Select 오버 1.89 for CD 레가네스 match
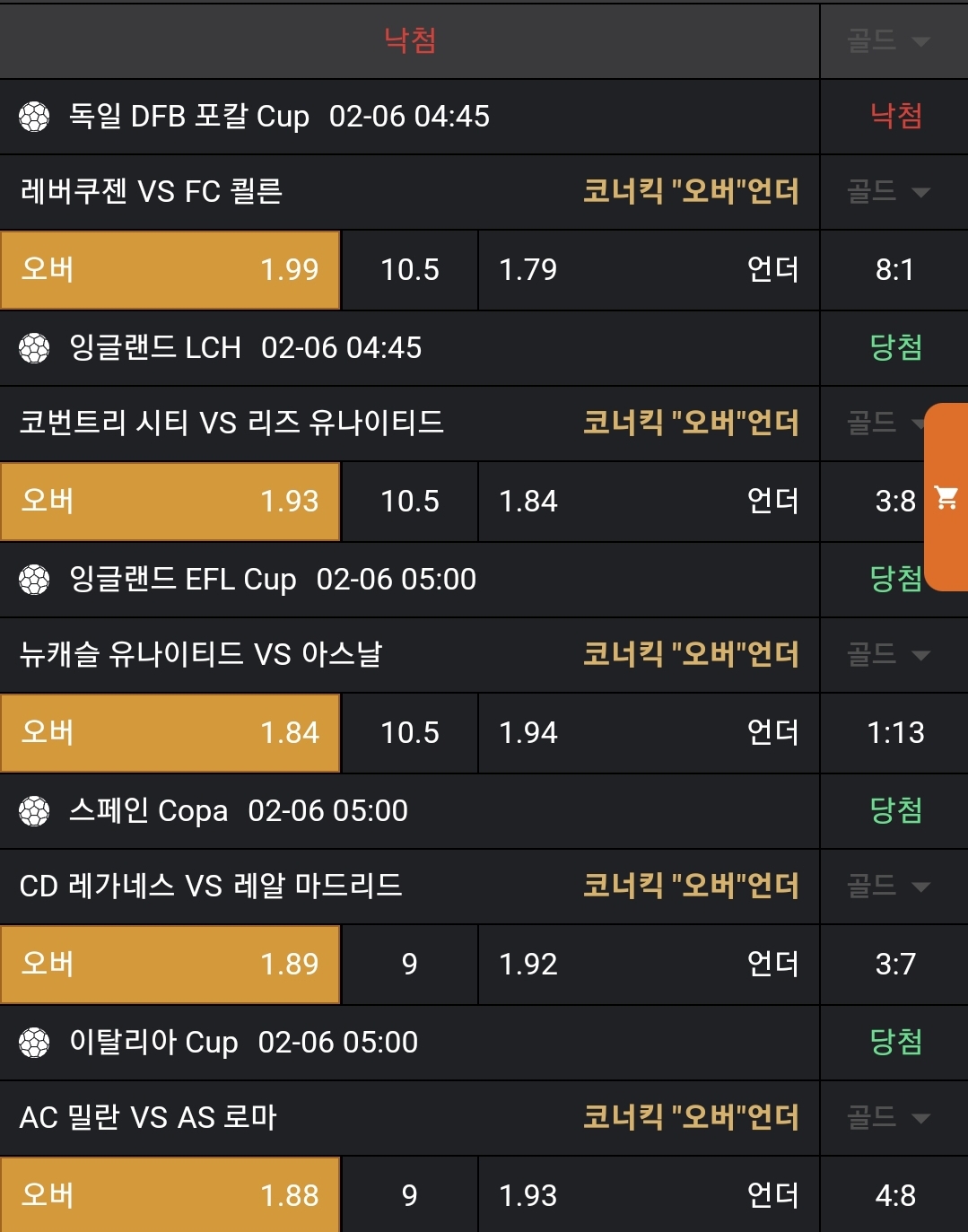This screenshot has height=1232, width=968. [x=170, y=965]
